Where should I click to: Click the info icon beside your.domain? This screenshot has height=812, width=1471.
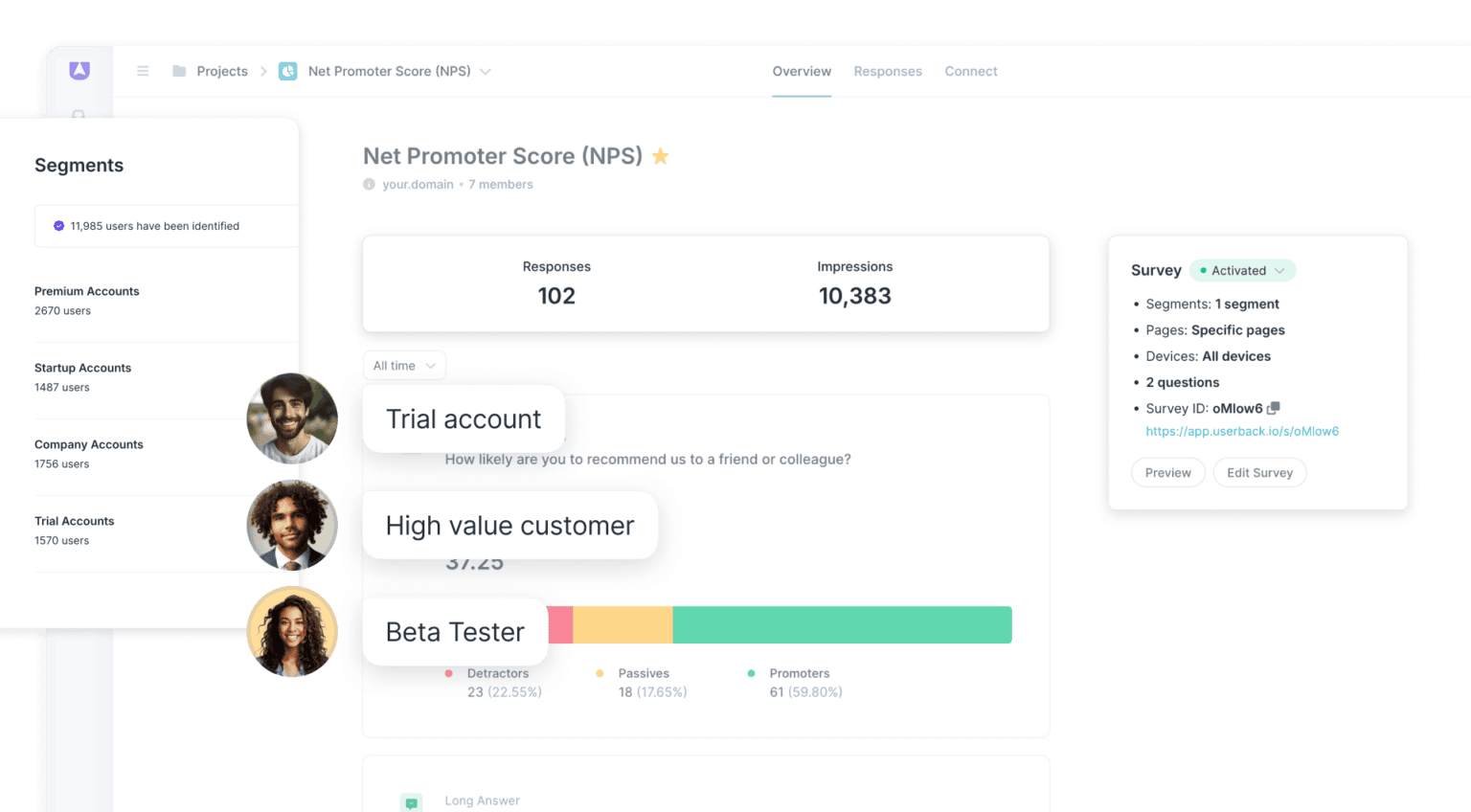click(x=369, y=184)
